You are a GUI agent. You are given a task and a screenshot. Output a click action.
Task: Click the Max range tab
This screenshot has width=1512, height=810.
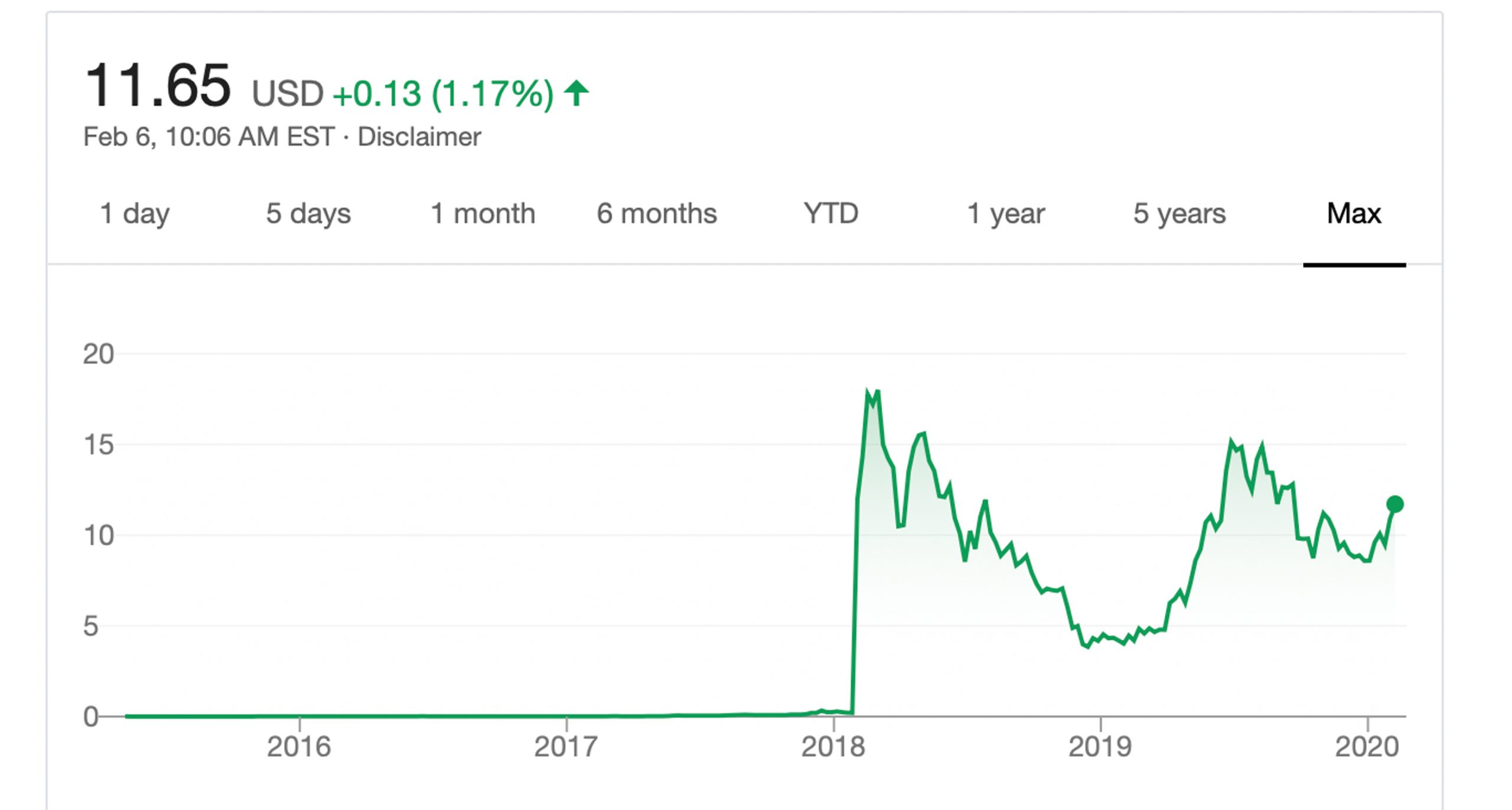pos(1354,213)
